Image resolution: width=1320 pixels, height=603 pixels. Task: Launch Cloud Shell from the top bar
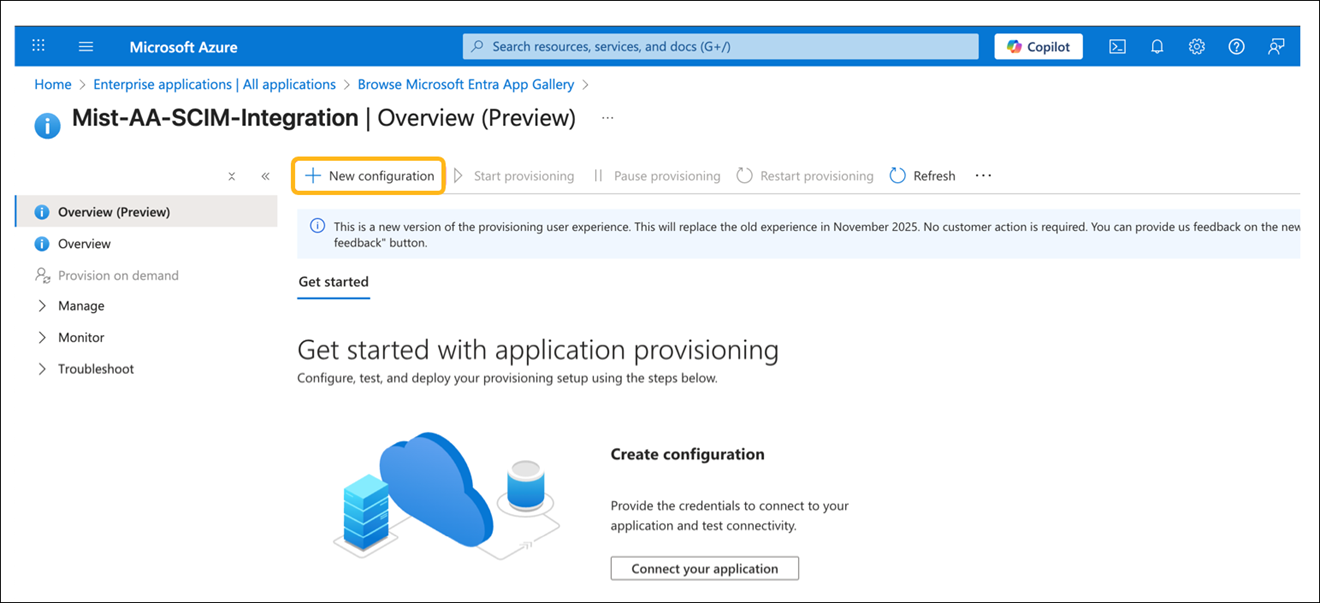click(1118, 46)
